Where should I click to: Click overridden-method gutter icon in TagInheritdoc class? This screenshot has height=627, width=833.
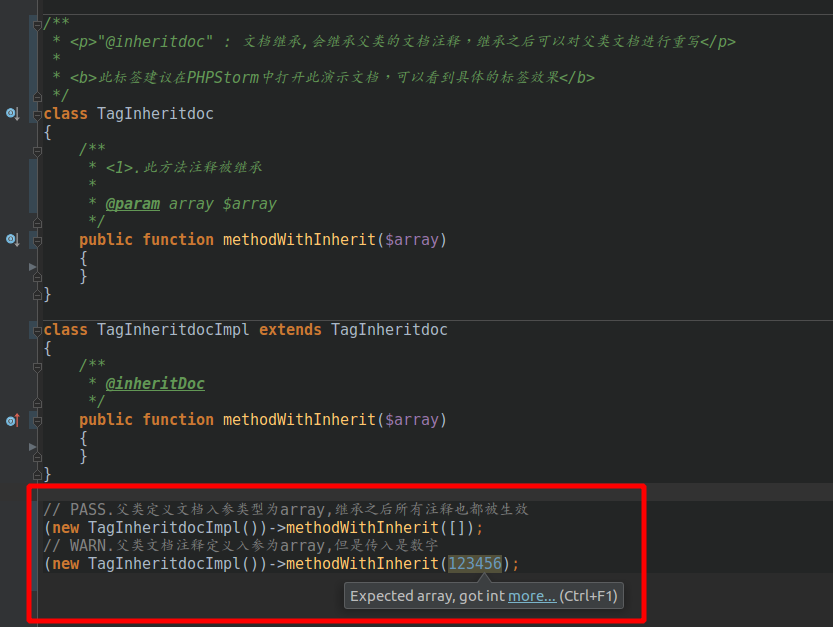(12, 240)
